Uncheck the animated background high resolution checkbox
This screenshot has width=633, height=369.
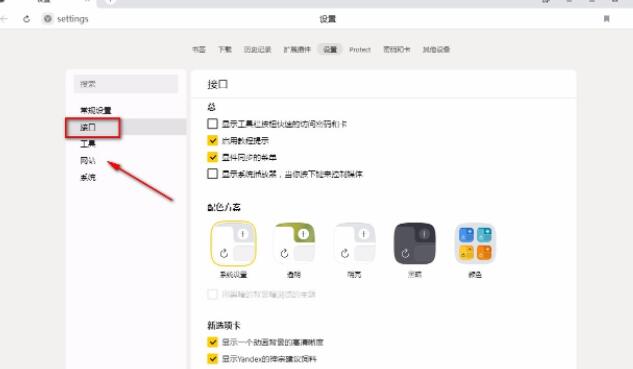(212, 342)
